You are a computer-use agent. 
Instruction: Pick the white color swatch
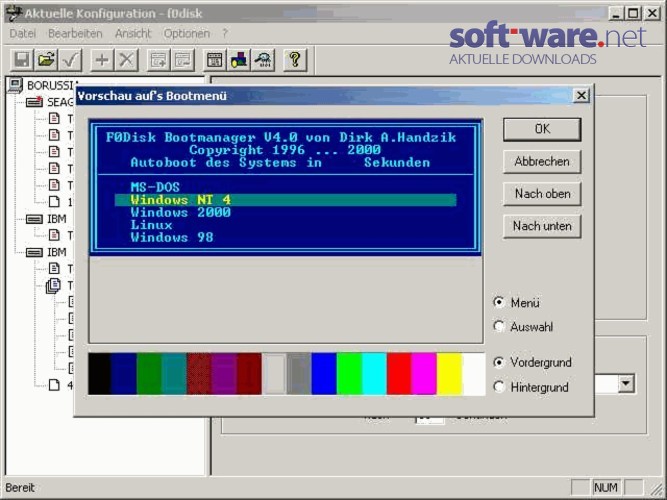tap(473, 374)
